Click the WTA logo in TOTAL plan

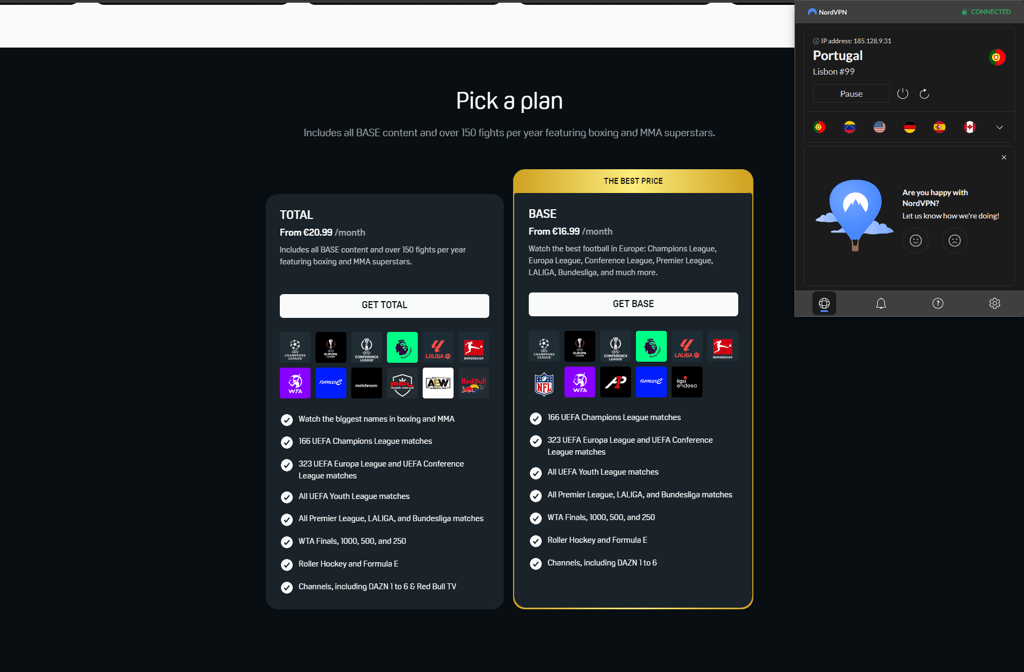coord(295,383)
